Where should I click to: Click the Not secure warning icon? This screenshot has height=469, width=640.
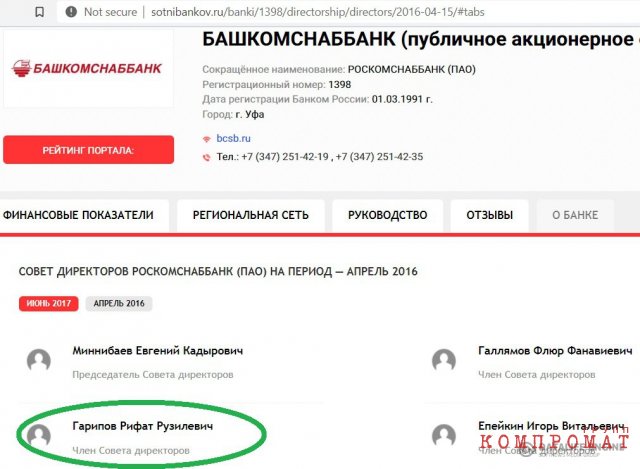(x=71, y=12)
